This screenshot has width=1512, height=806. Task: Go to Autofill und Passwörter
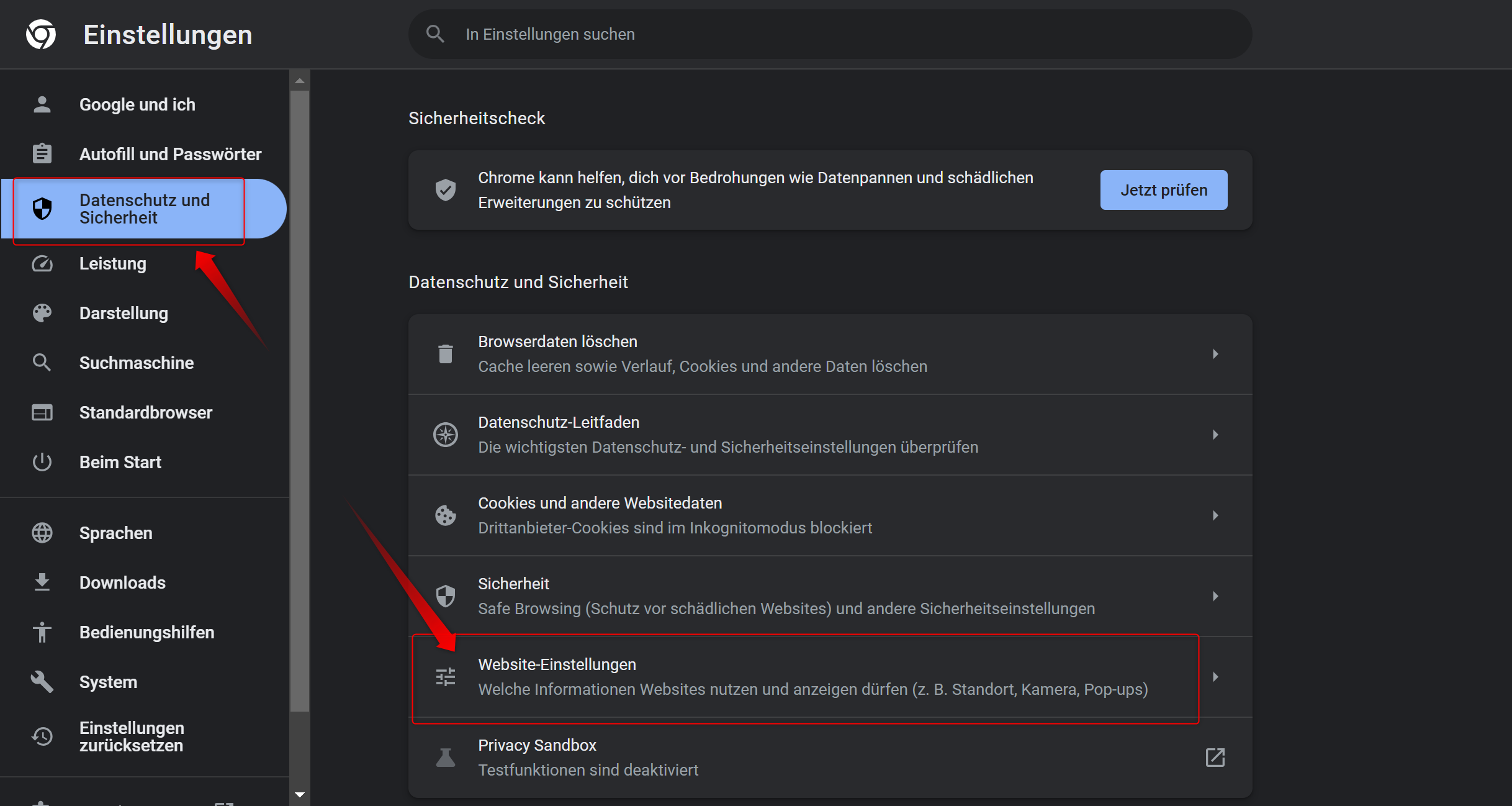tap(170, 154)
